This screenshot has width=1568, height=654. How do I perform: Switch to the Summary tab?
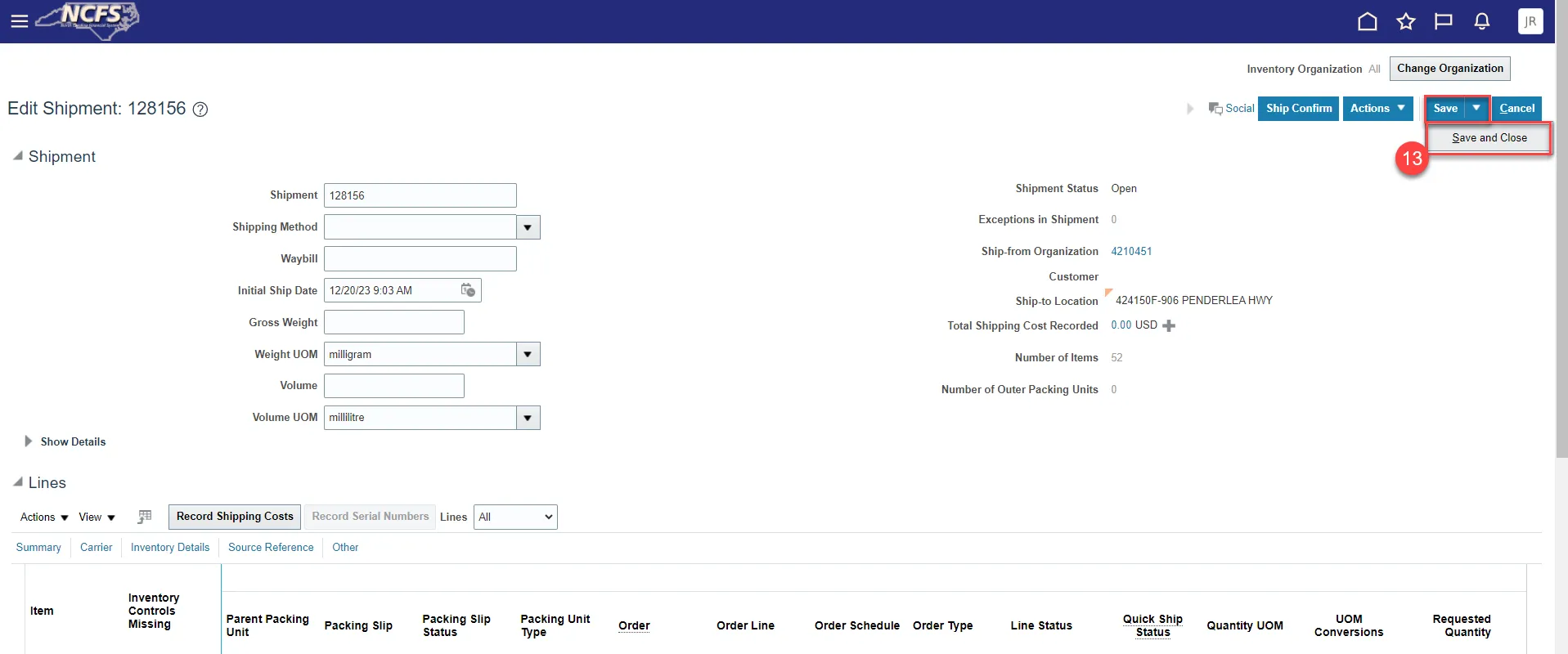[38, 548]
